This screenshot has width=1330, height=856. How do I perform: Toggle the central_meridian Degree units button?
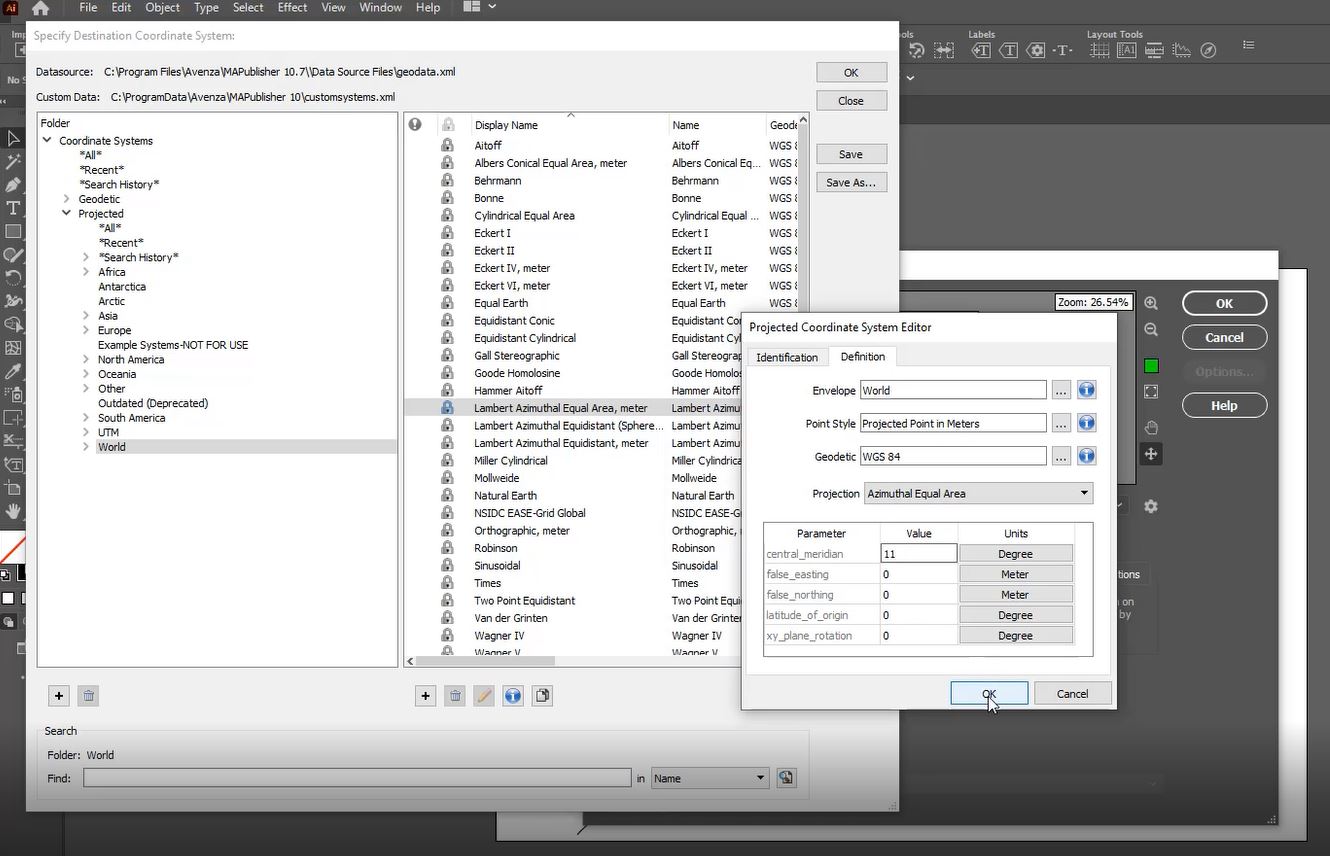click(1015, 554)
